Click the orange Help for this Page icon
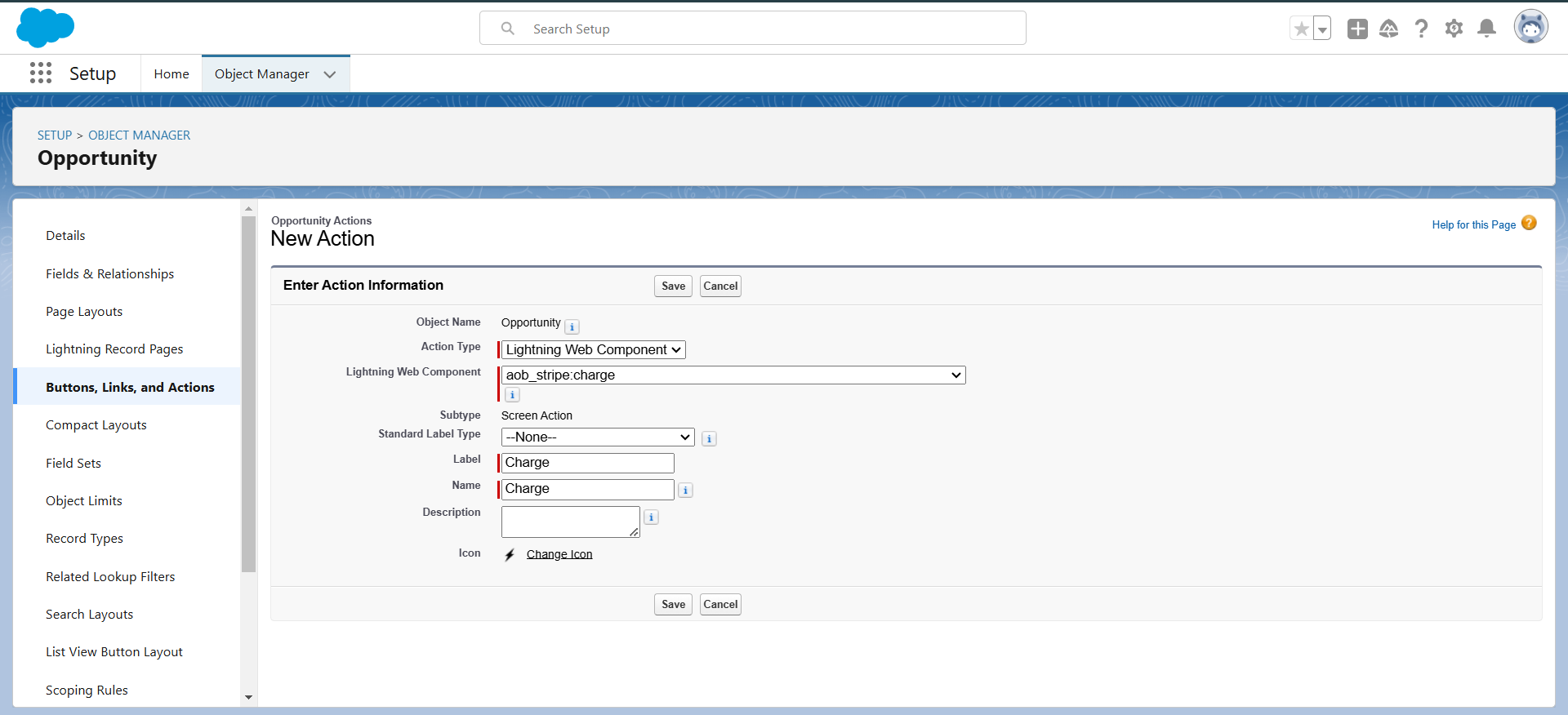The width and height of the screenshot is (1568, 715). point(1529,223)
